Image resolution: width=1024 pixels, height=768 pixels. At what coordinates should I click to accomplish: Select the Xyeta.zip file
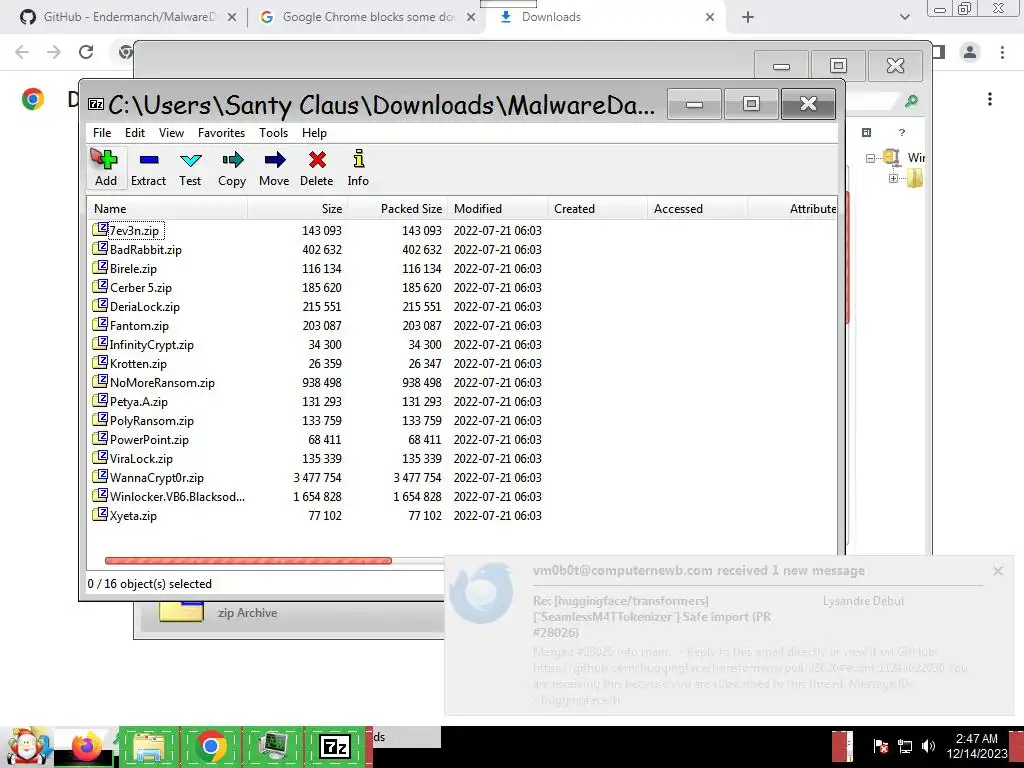(133, 515)
